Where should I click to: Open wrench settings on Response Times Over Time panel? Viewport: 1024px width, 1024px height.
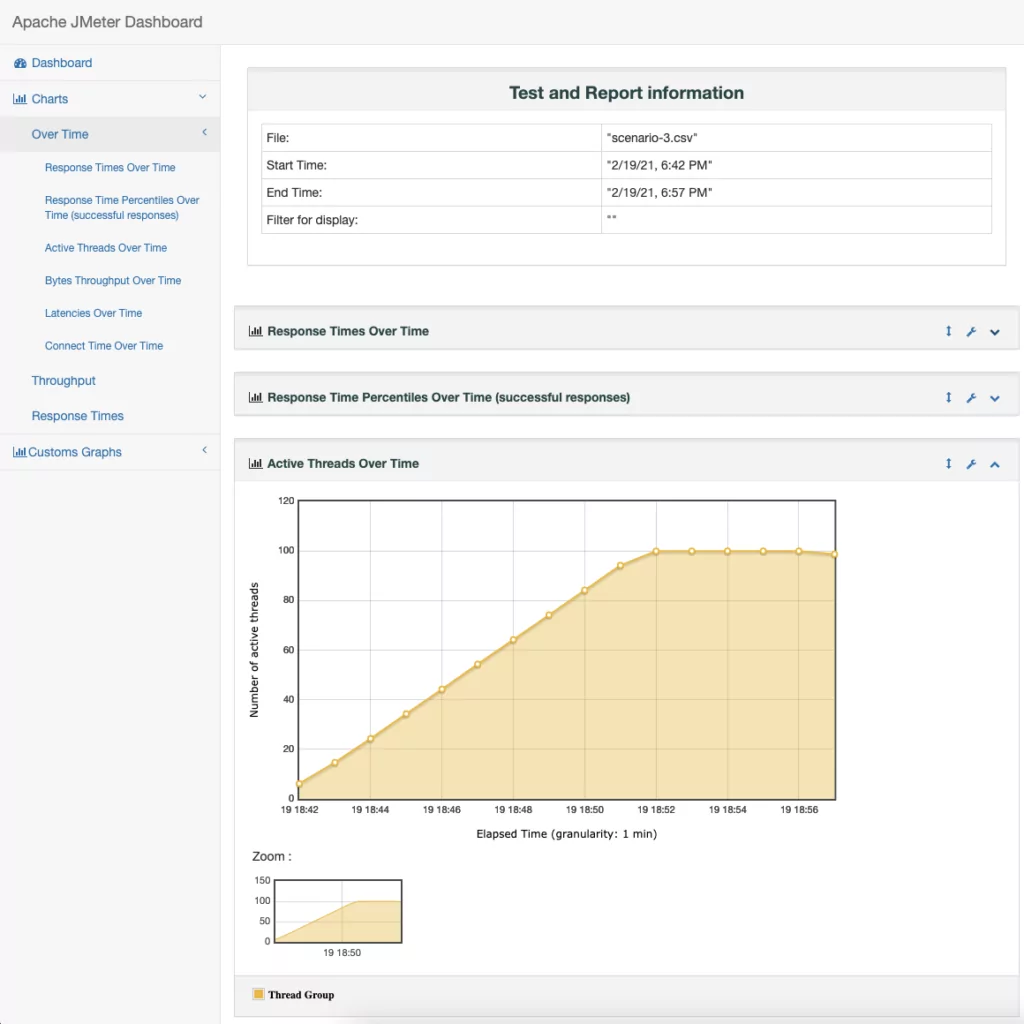(971, 332)
